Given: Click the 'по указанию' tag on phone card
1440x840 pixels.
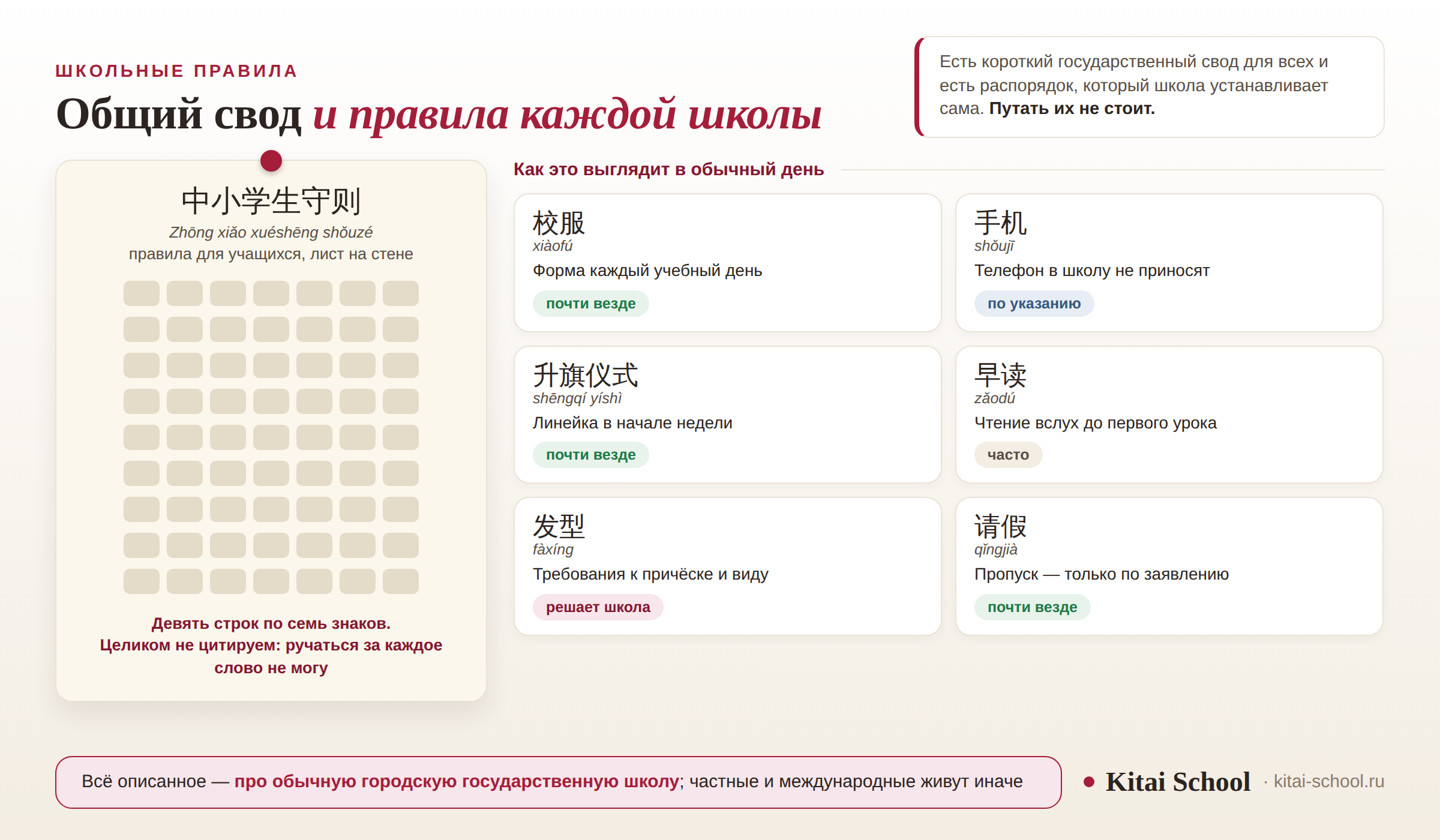Looking at the screenshot, I should [x=1034, y=304].
